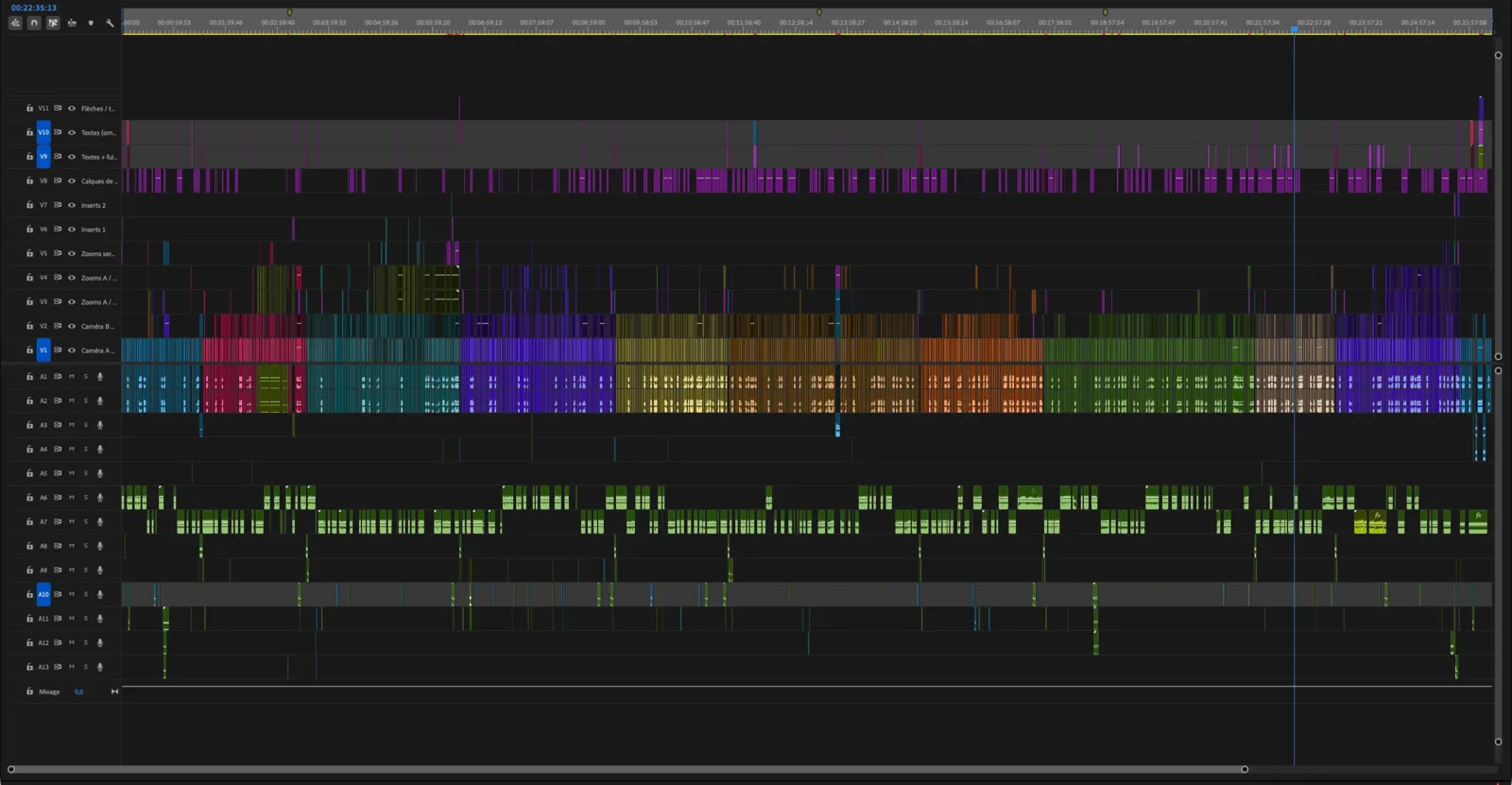This screenshot has width=1512, height=785.
Task: Click the Mixage volume value 0,0
Action: 78,691
